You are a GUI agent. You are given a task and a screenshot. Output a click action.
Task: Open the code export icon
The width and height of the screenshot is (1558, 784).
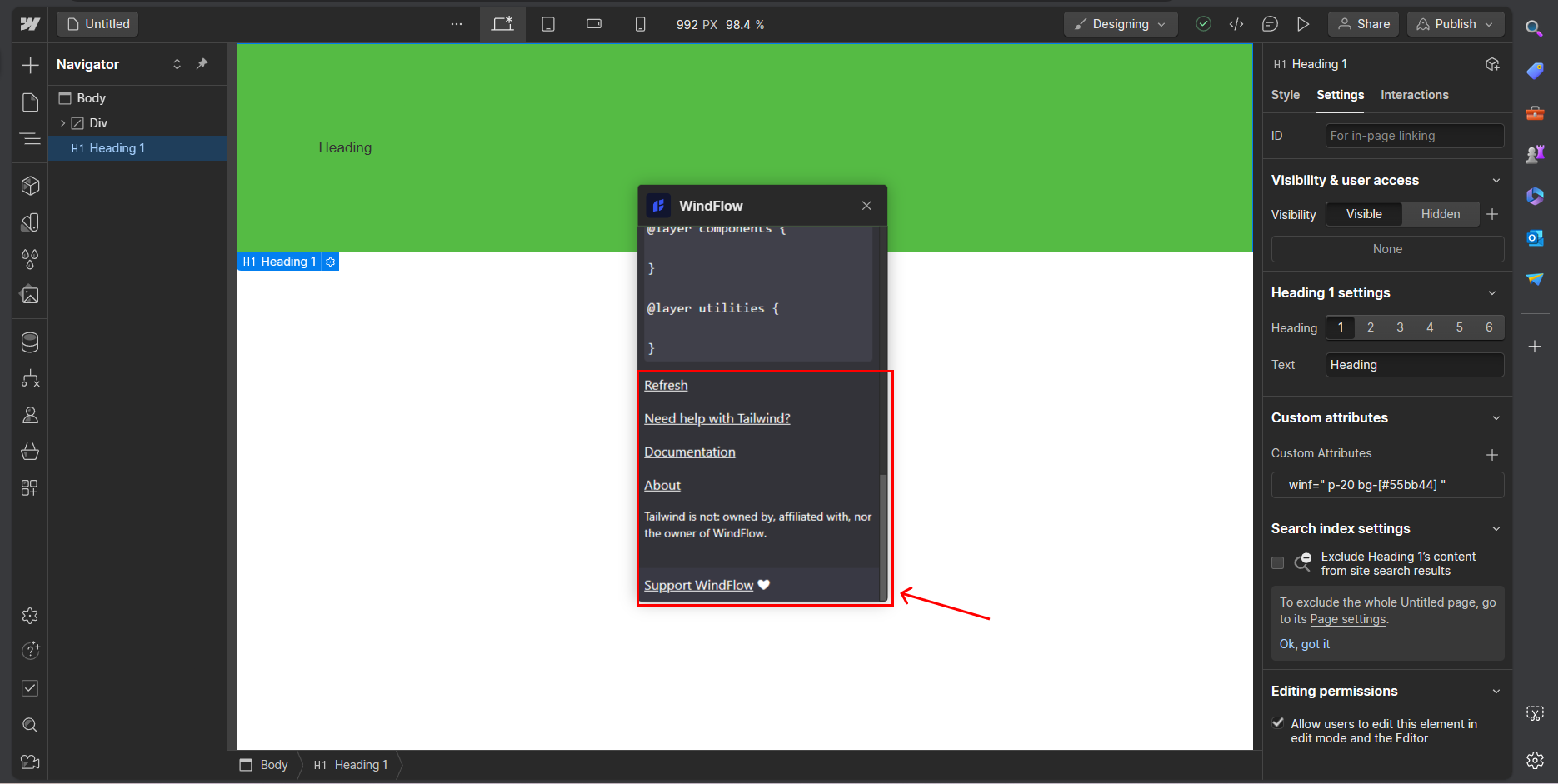point(1236,24)
